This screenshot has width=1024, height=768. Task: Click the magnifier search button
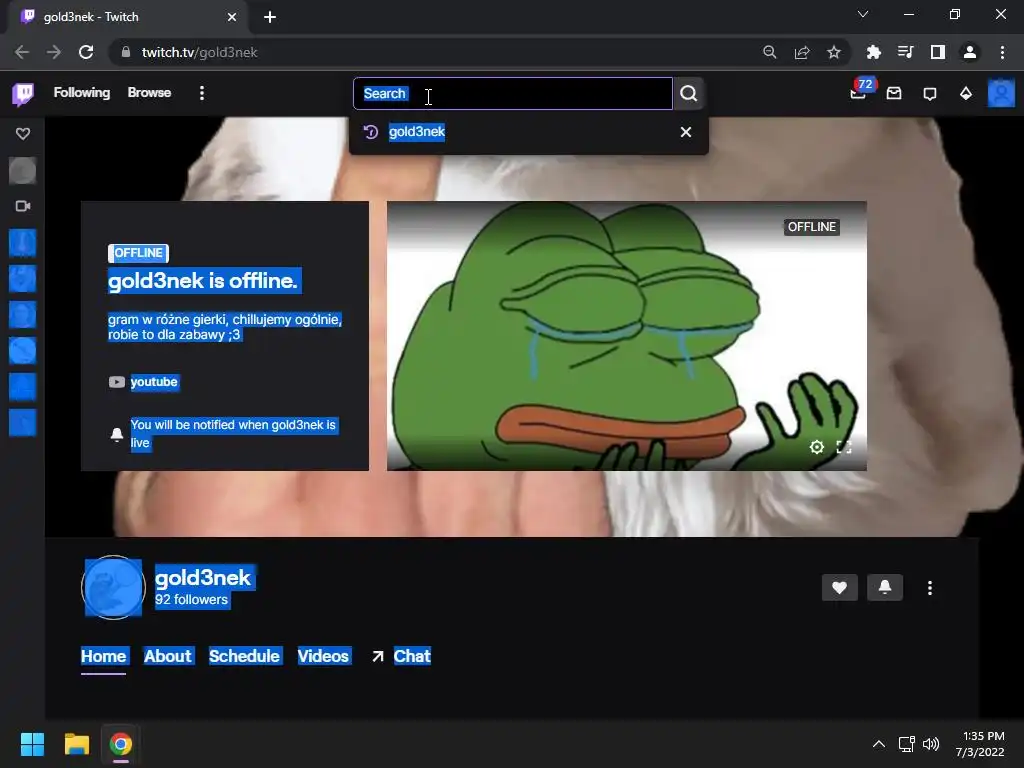tap(688, 93)
